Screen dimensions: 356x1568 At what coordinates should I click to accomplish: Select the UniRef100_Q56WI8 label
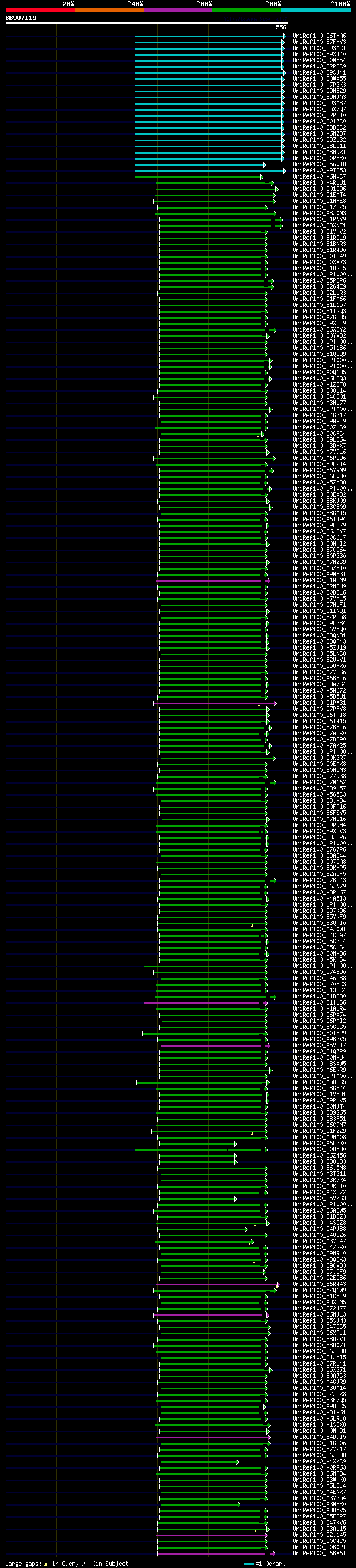click(319, 165)
